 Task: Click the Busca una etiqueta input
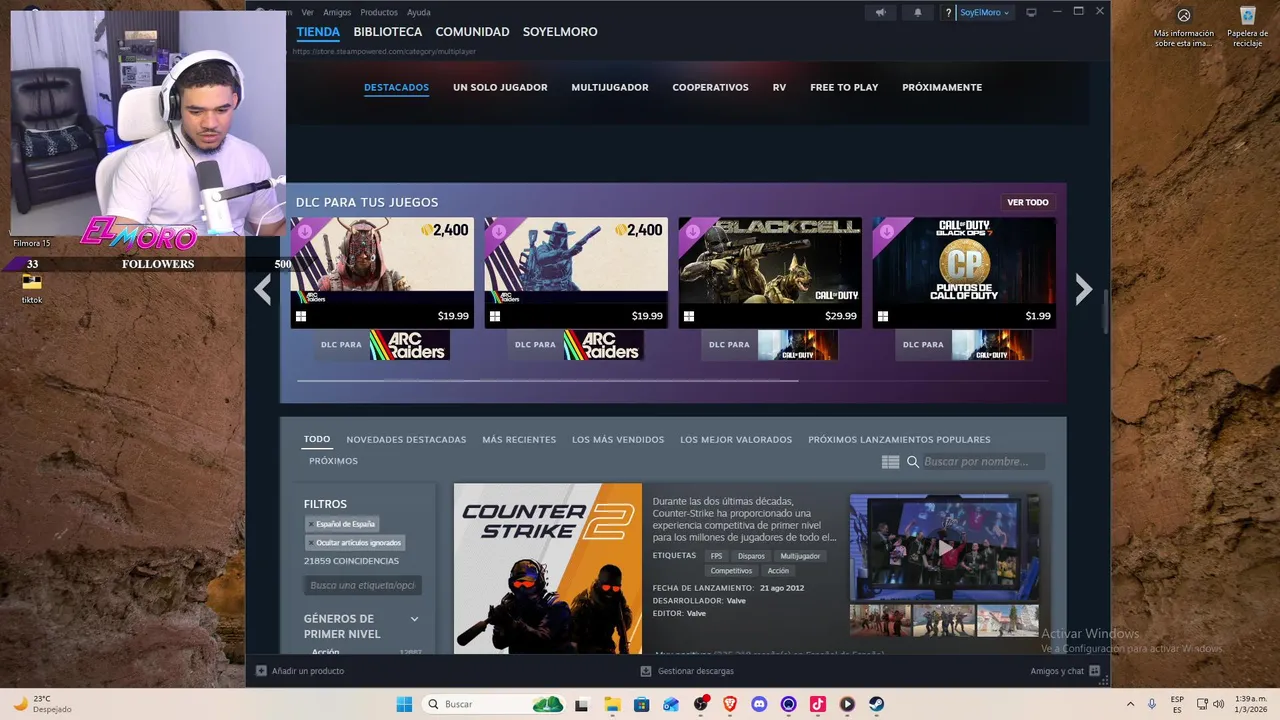pos(363,585)
